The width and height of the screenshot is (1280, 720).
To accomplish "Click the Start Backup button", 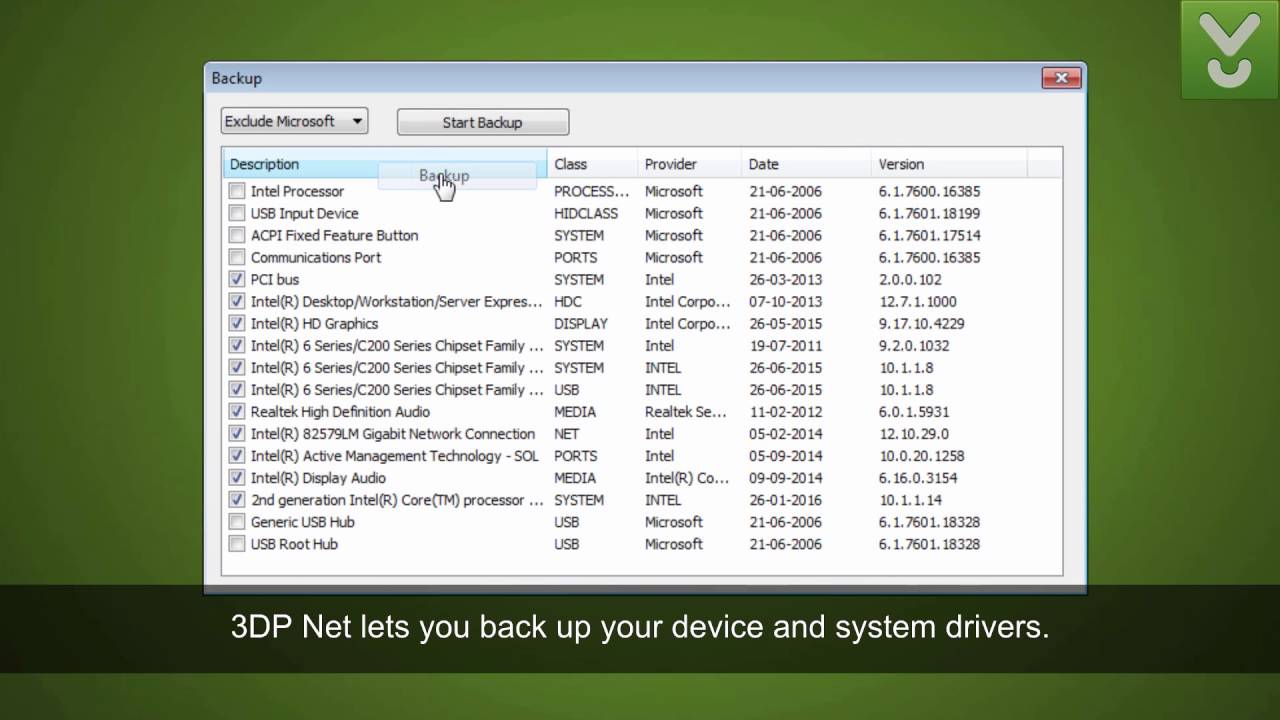I will point(483,122).
